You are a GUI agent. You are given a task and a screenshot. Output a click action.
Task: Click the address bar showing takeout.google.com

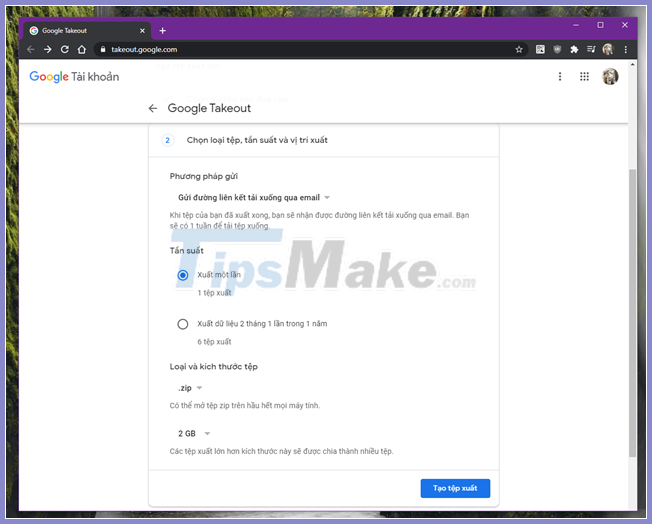pyautogui.click(x=312, y=49)
